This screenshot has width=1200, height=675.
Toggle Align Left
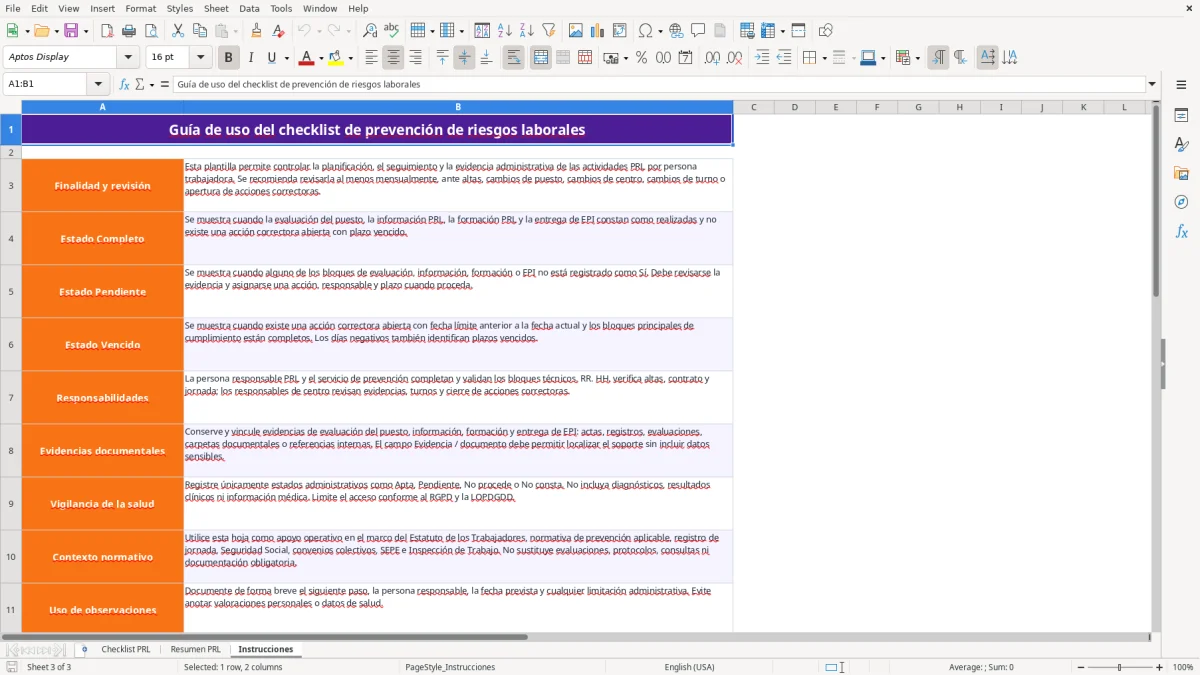(x=372, y=58)
